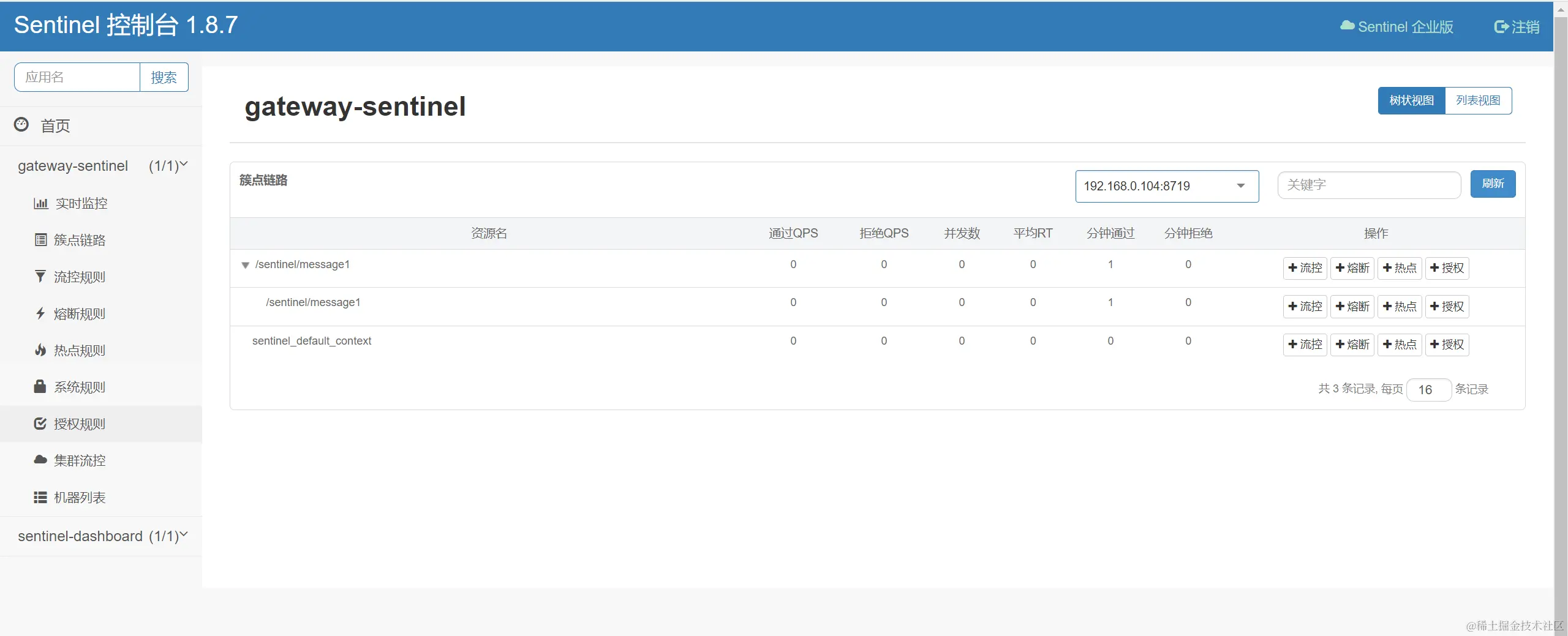This screenshot has height=636, width=1568.
Task: Switch to 列表视图 list view
Action: (1478, 100)
